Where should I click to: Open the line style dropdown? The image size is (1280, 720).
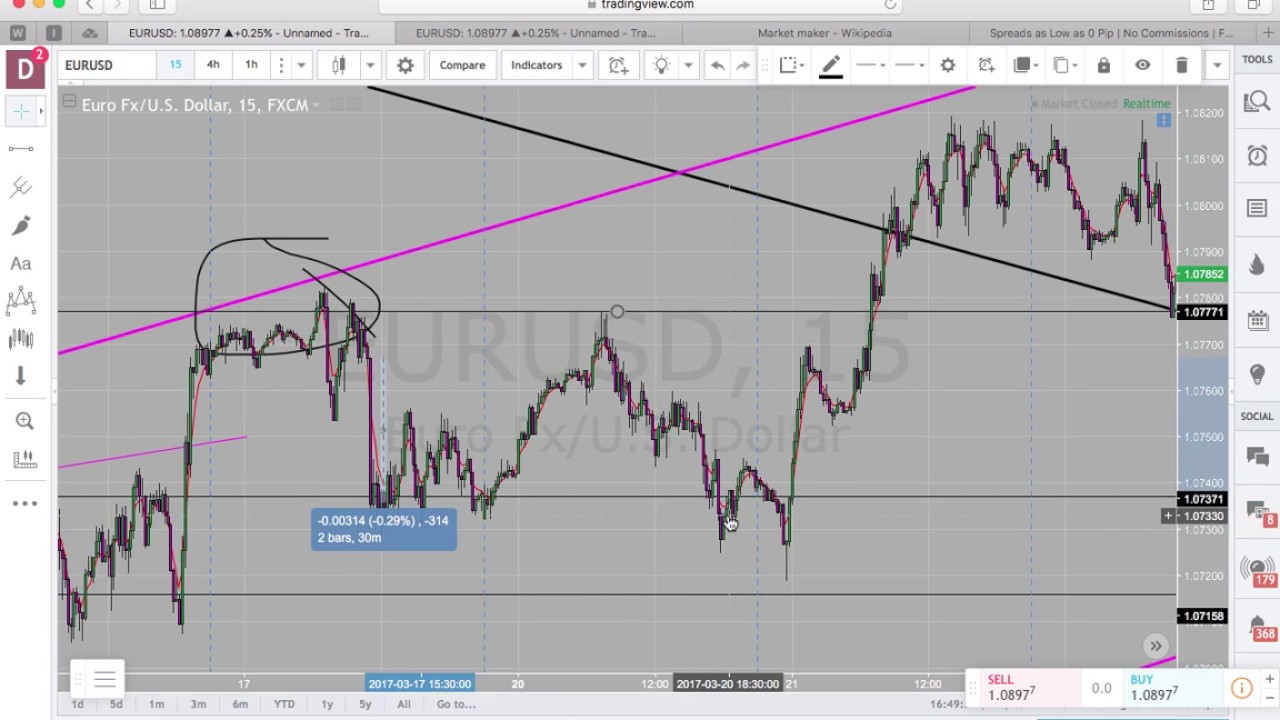click(870, 65)
